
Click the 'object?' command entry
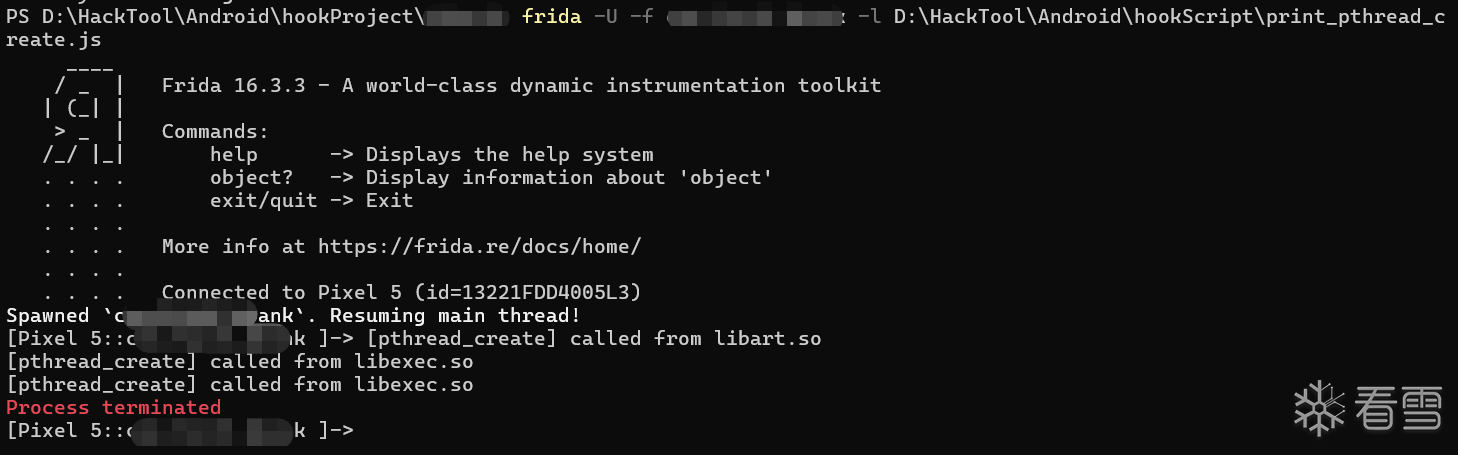251,177
